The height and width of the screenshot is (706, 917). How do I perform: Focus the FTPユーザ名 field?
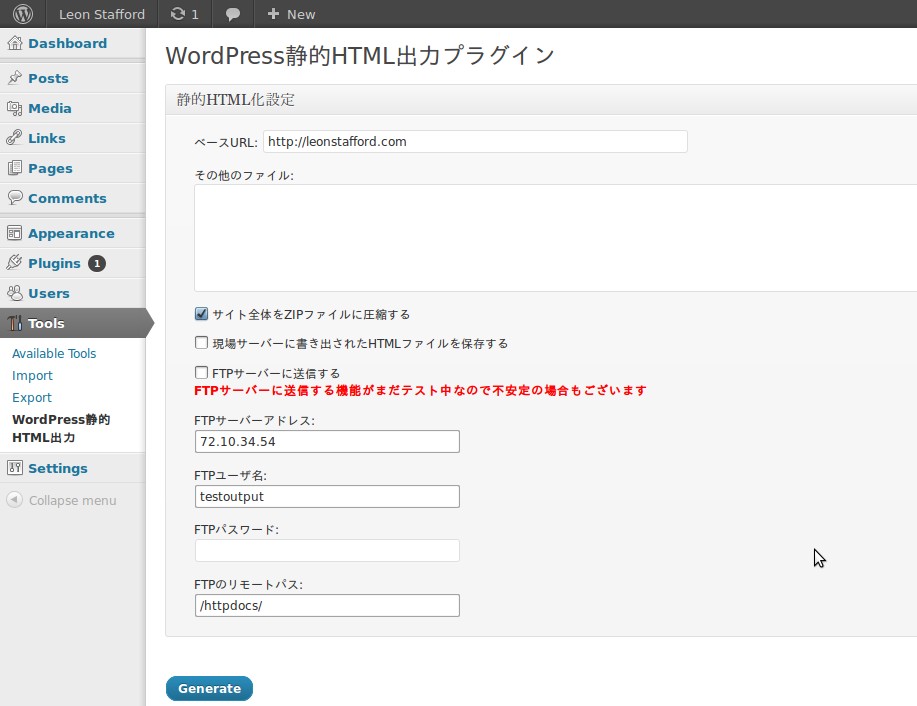pyautogui.click(x=327, y=497)
